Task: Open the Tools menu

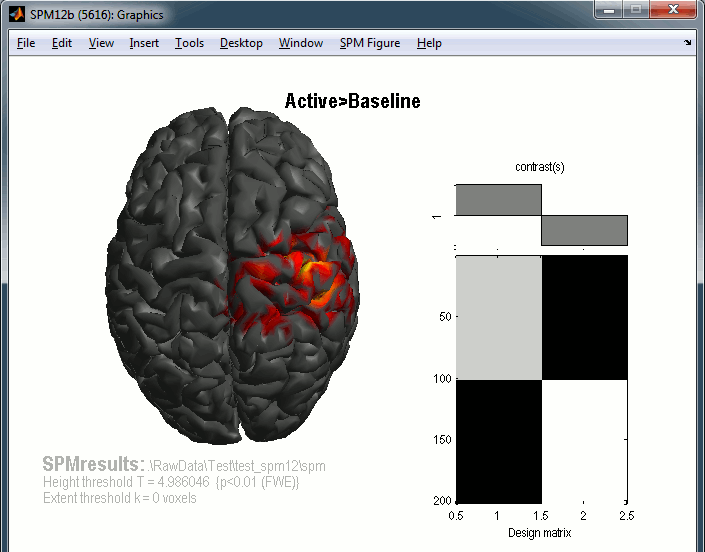Action: point(189,43)
